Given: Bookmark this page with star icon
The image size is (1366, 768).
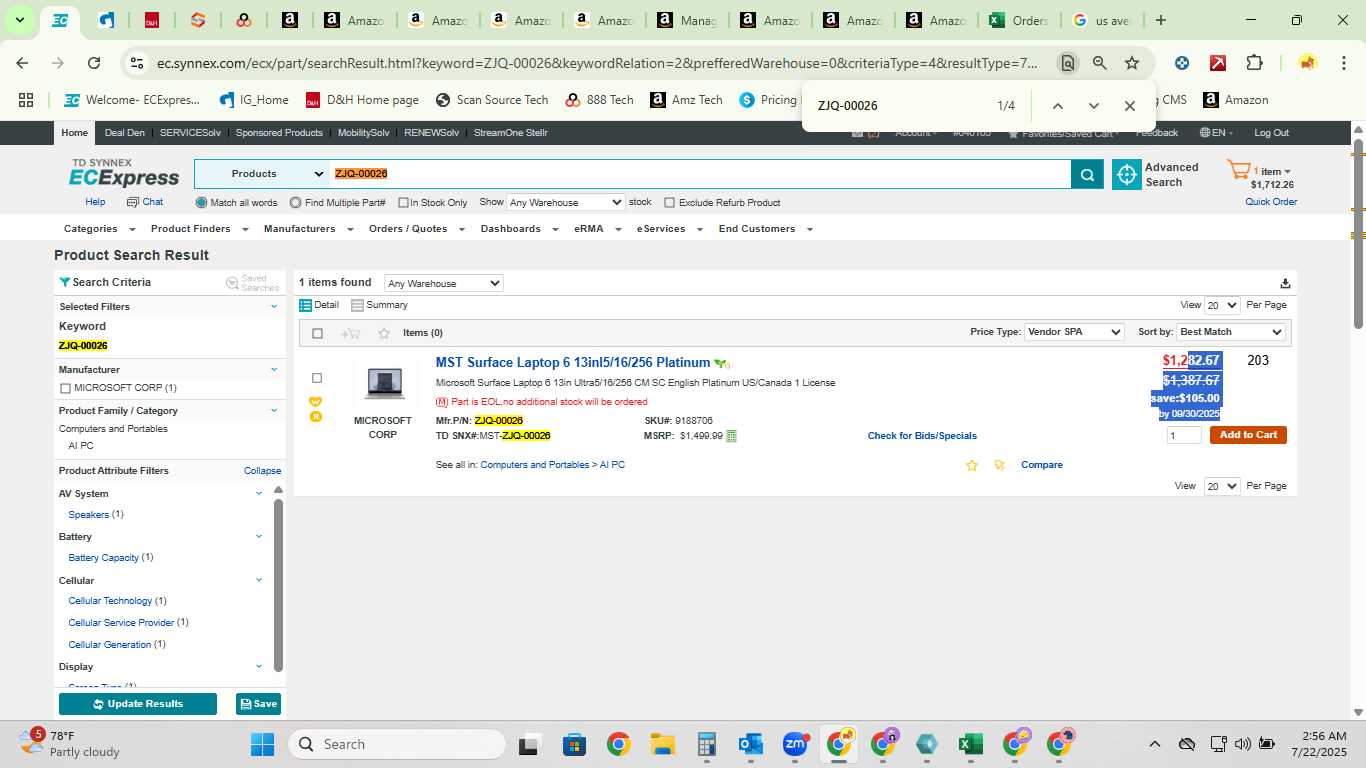Looking at the screenshot, I should click(1132, 63).
